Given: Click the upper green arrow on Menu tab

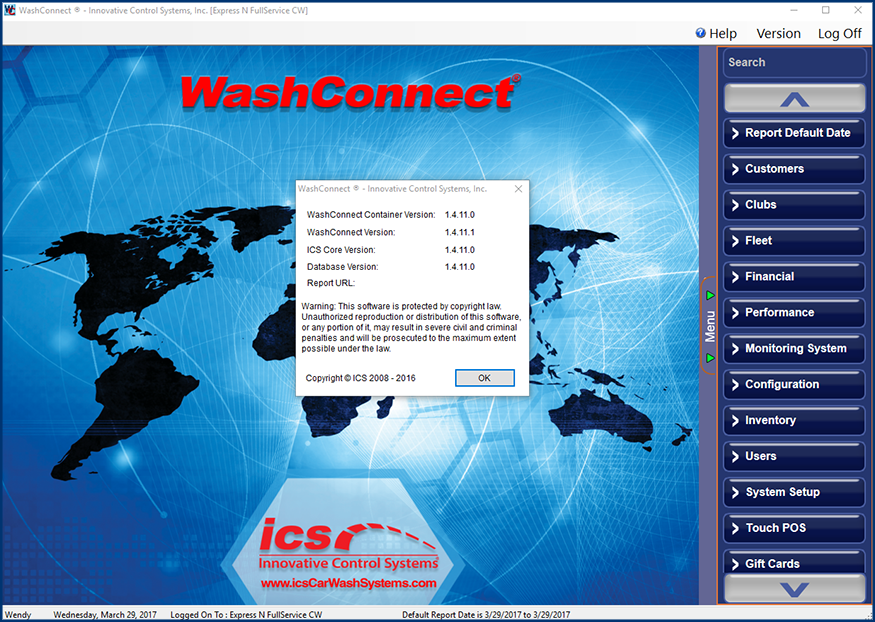Looking at the screenshot, I should pyautogui.click(x=709, y=295).
